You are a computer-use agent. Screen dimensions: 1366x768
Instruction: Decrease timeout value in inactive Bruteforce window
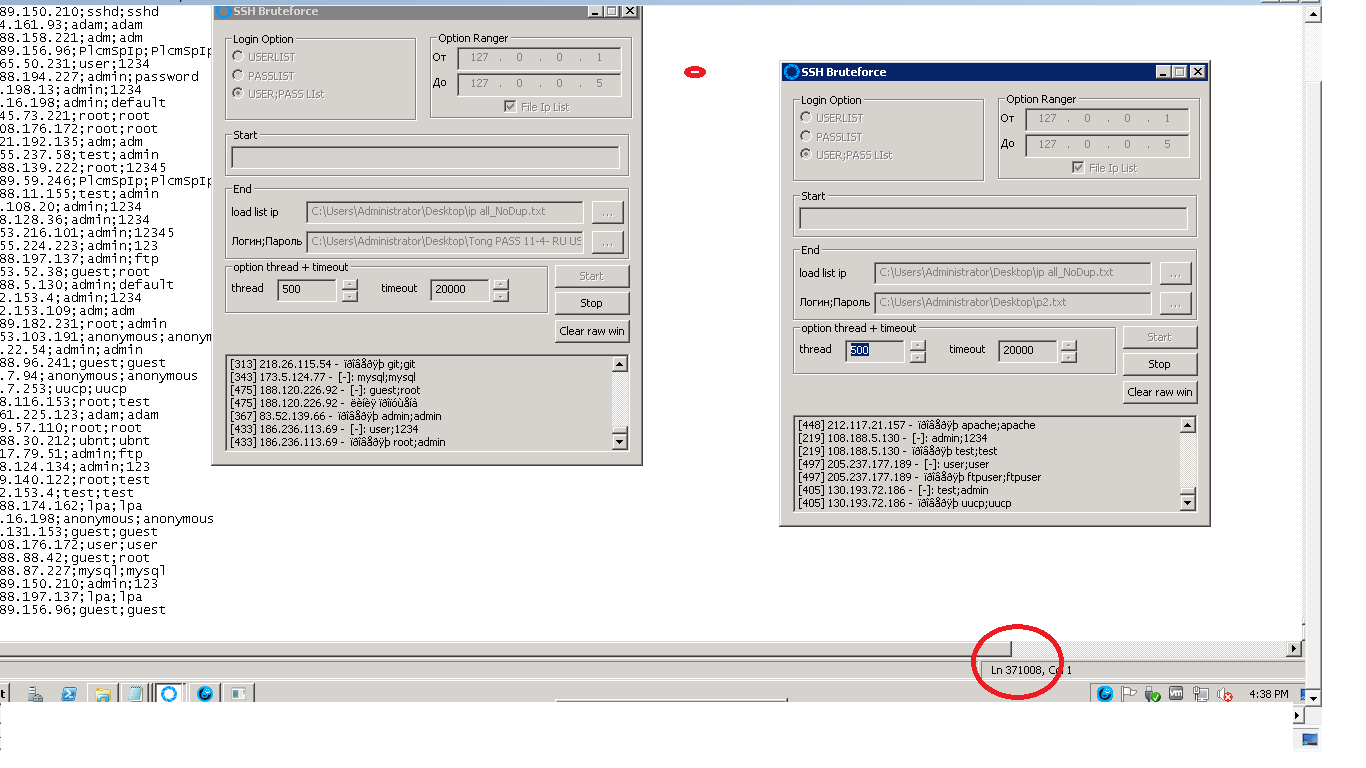coord(501,296)
